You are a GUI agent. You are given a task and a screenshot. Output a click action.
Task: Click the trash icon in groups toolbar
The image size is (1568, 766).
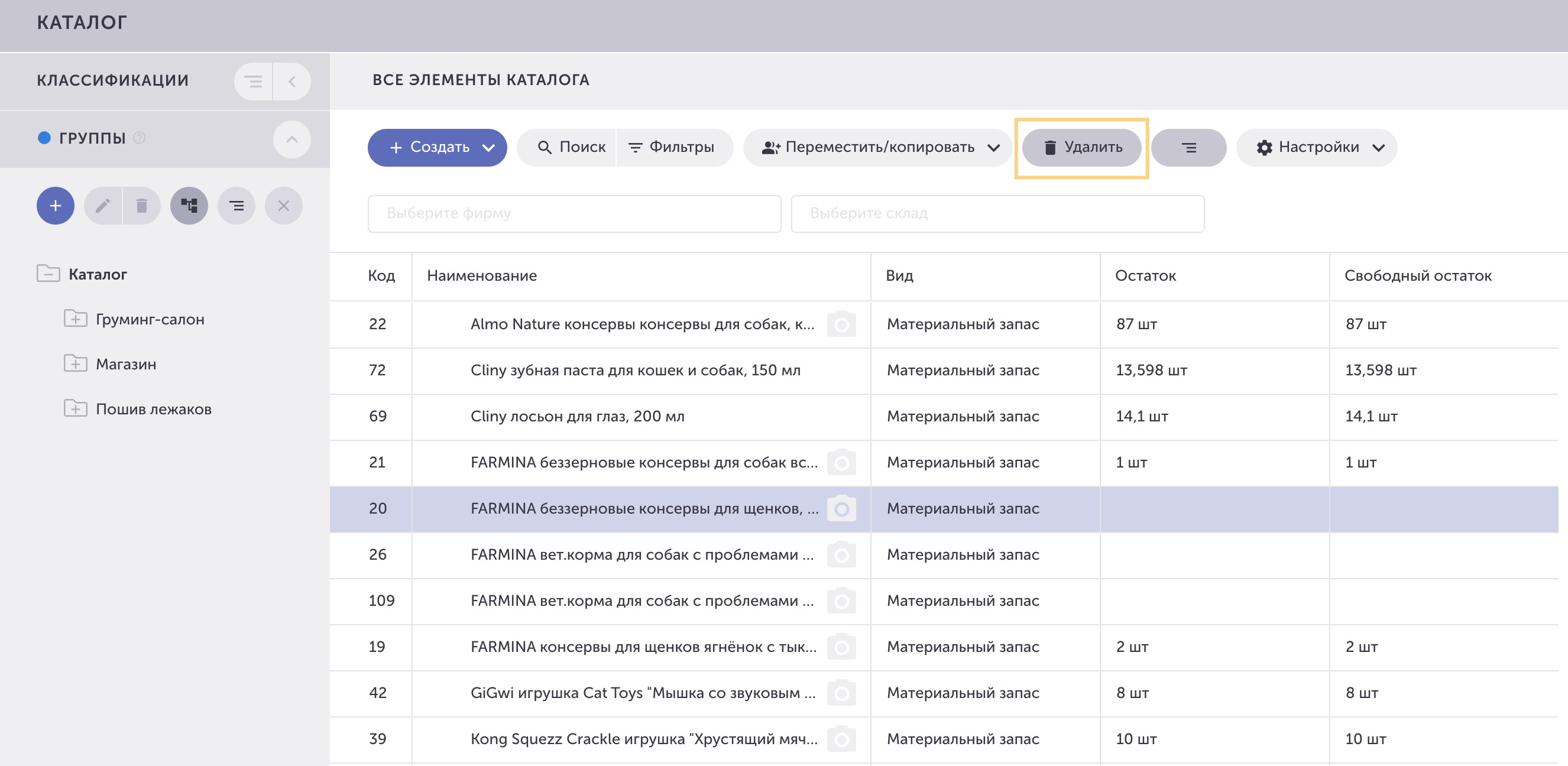(x=142, y=206)
